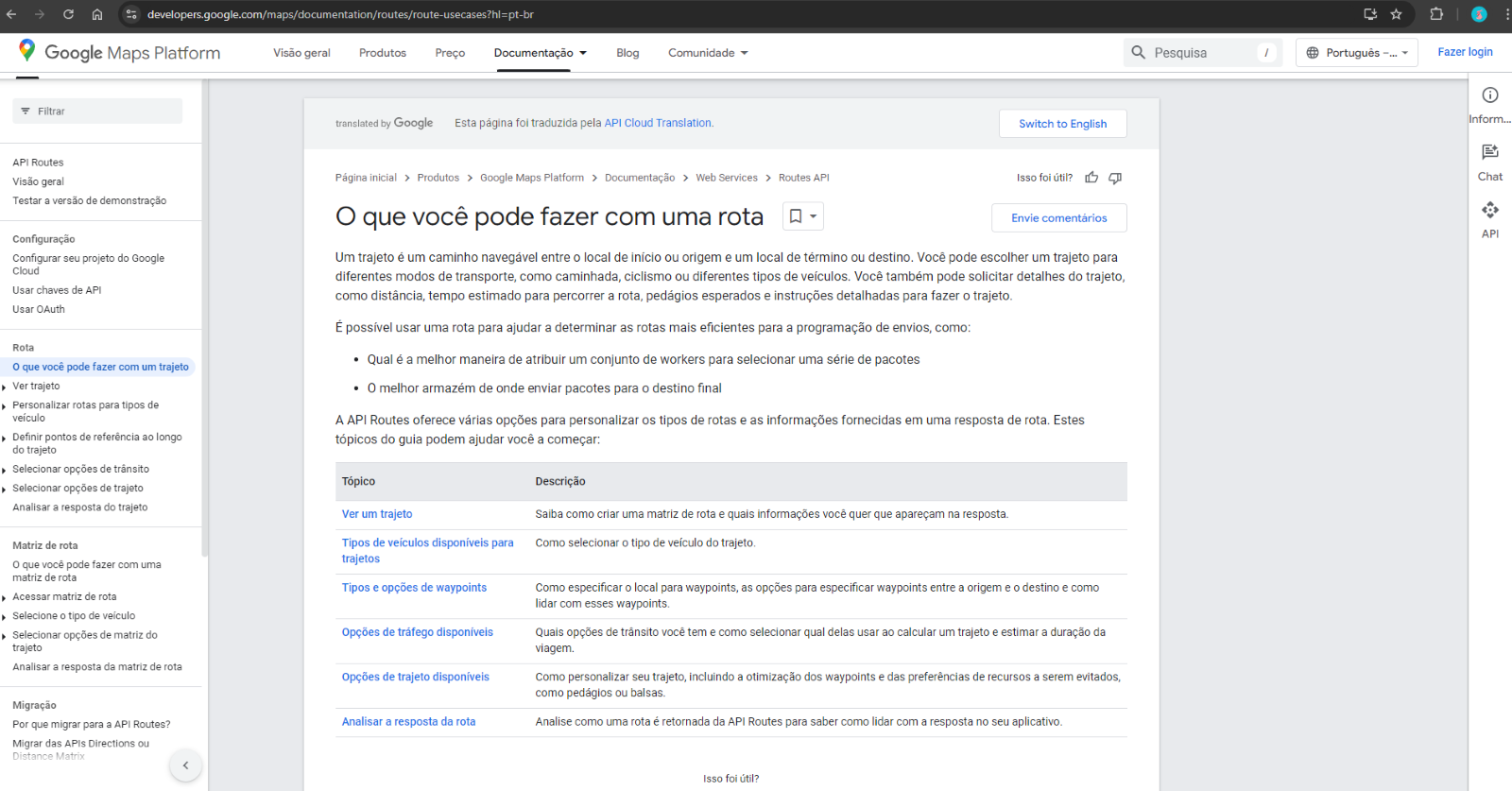The image size is (1512, 791).
Task: Open the Produtos top menu
Action: (x=383, y=53)
